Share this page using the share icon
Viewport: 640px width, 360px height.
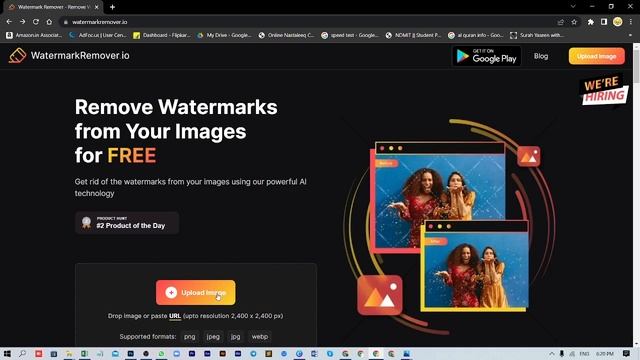coord(561,22)
